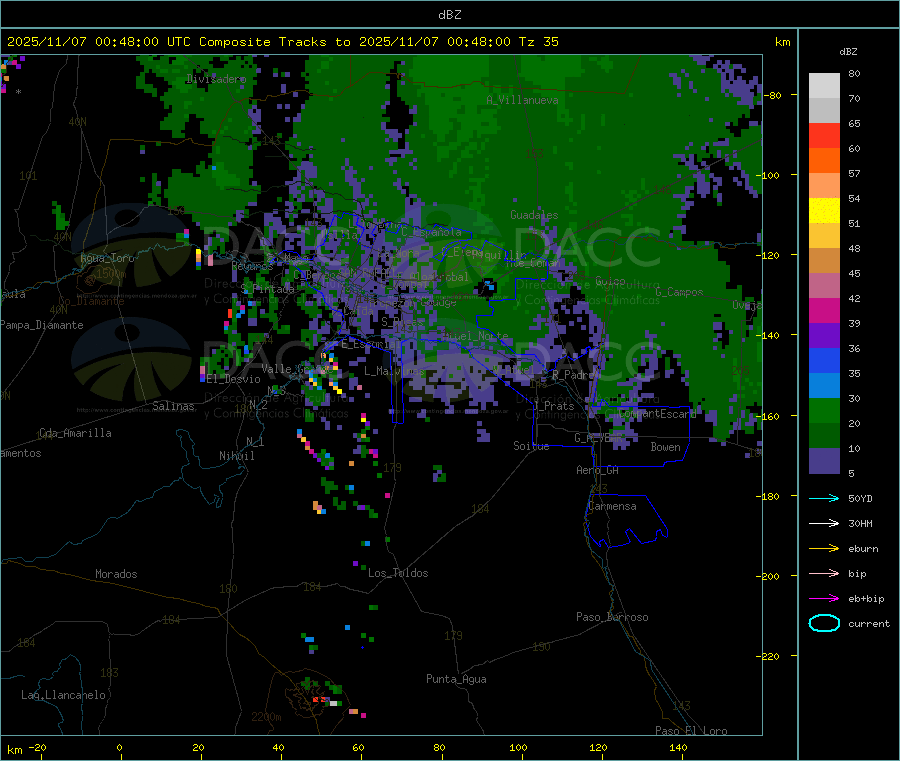Click the 'Los_Toldos' map label
The image size is (900, 761).
pyautogui.click(x=398, y=573)
